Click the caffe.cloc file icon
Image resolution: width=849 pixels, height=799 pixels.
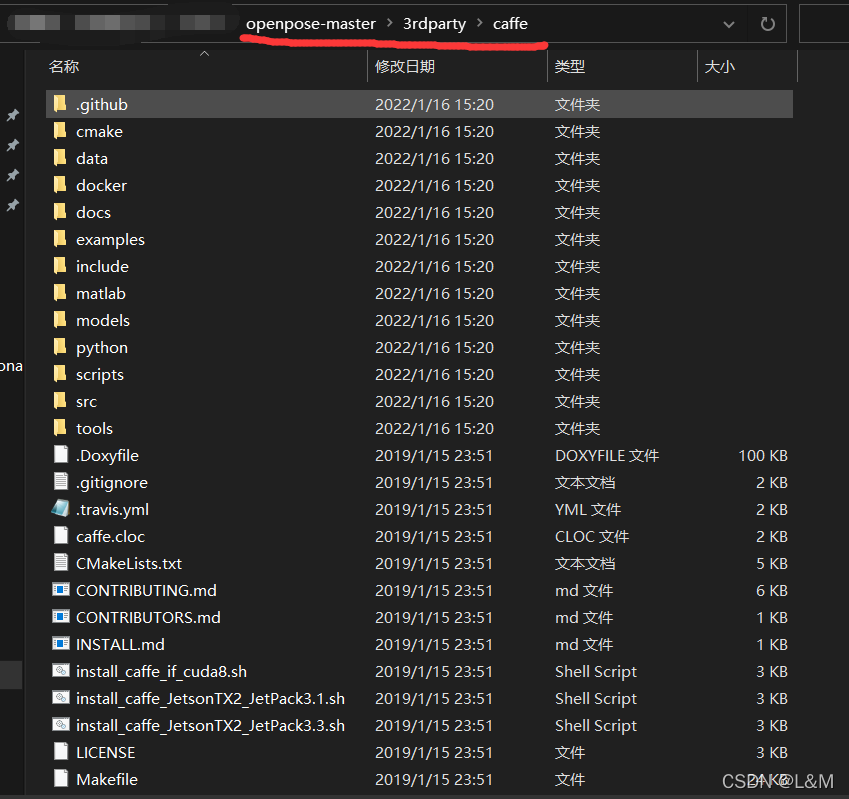click(x=61, y=535)
